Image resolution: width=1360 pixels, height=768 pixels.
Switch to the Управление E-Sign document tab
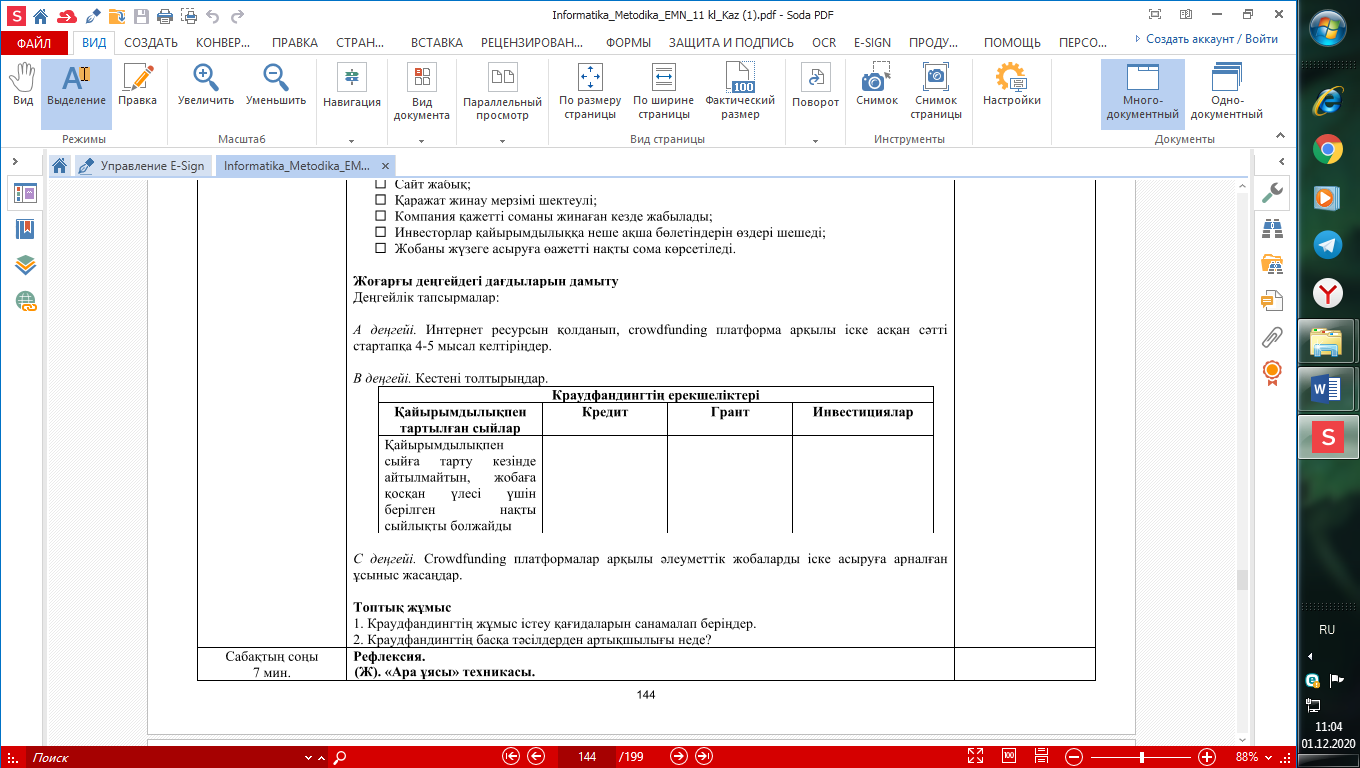pyautogui.click(x=141, y=166)
